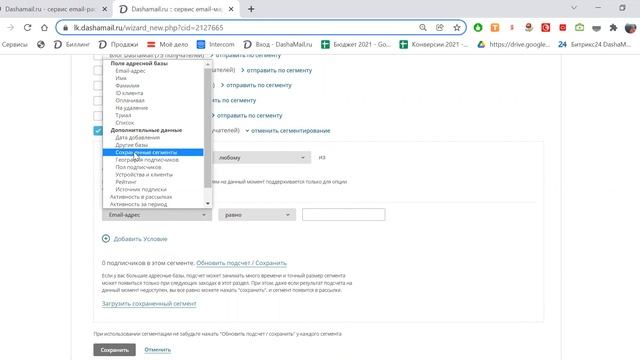Select ID клиента in the open list
Image resolution: width=640 pixels, height=360 pixels.
point(129,93)
